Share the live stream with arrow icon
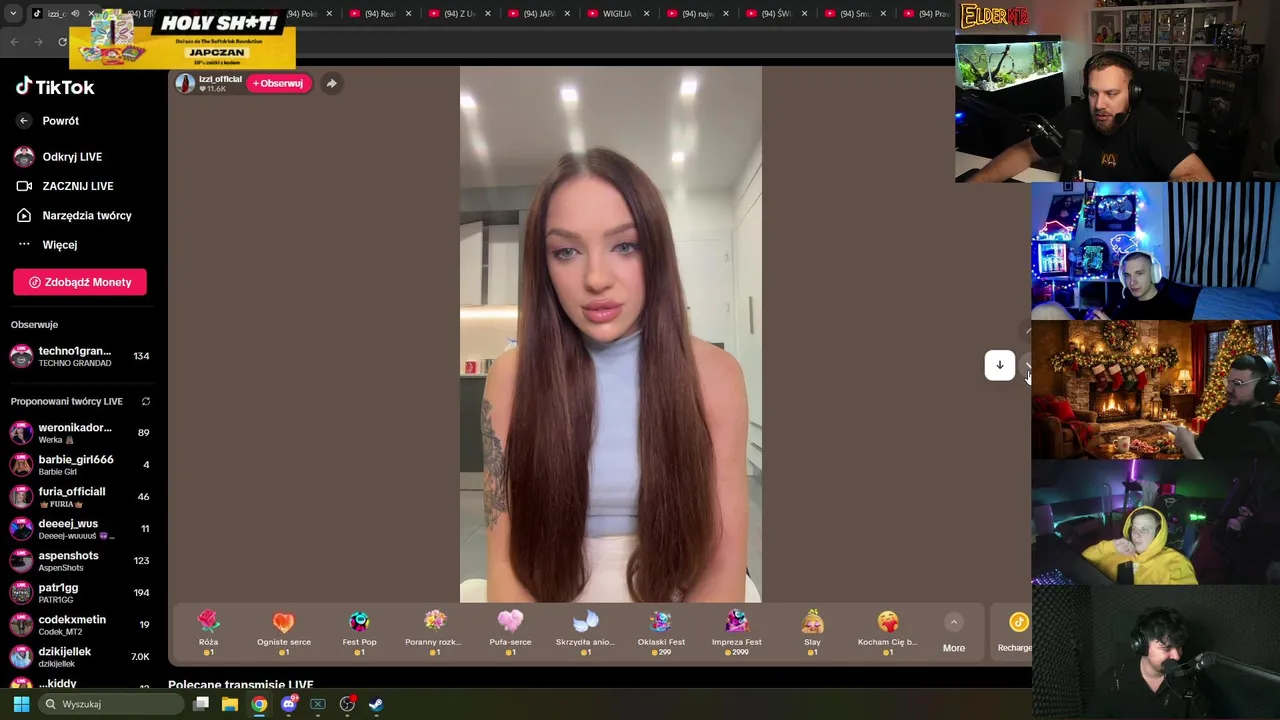The image size is (1280, 720). tap(331, 83)
